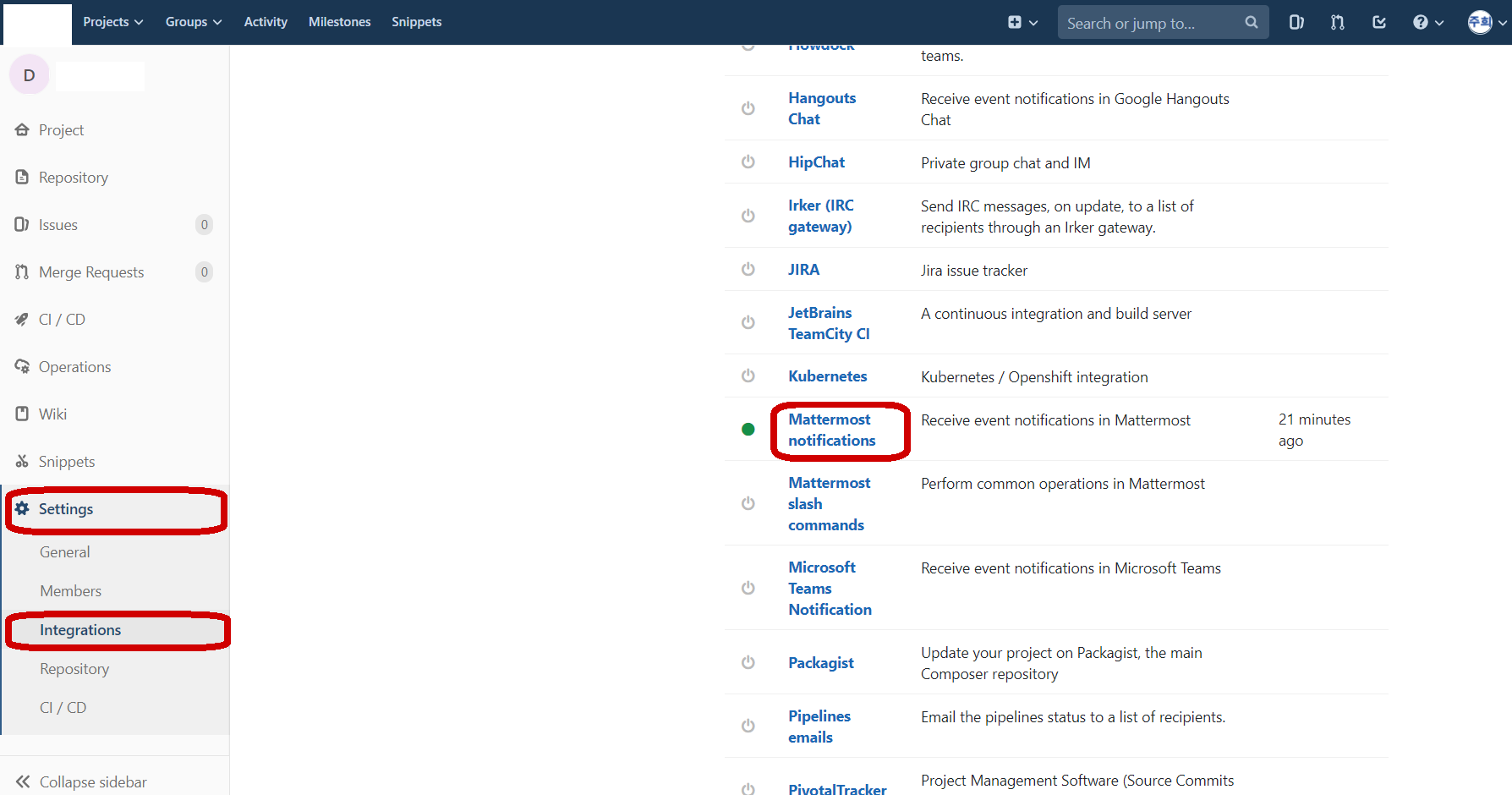Click the Kubernetes power status icon
This screenshot has width=1512, height=795.
tap(748, 376)
